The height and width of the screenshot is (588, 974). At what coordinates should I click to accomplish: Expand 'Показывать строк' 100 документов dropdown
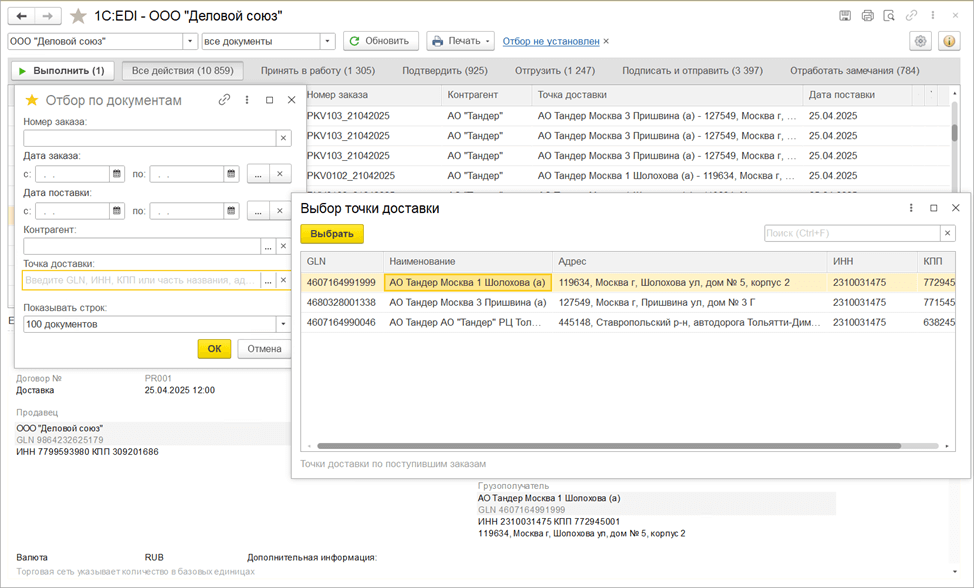pos(283,324)
